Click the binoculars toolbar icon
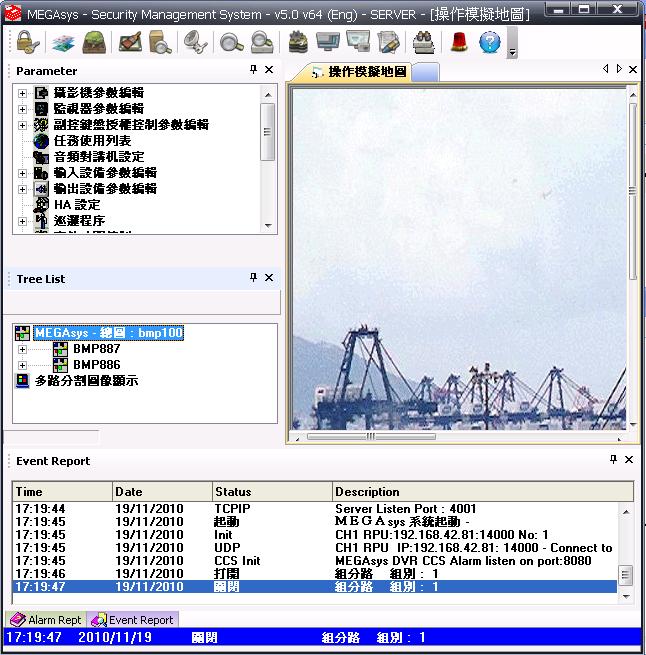 coord(423,42)
